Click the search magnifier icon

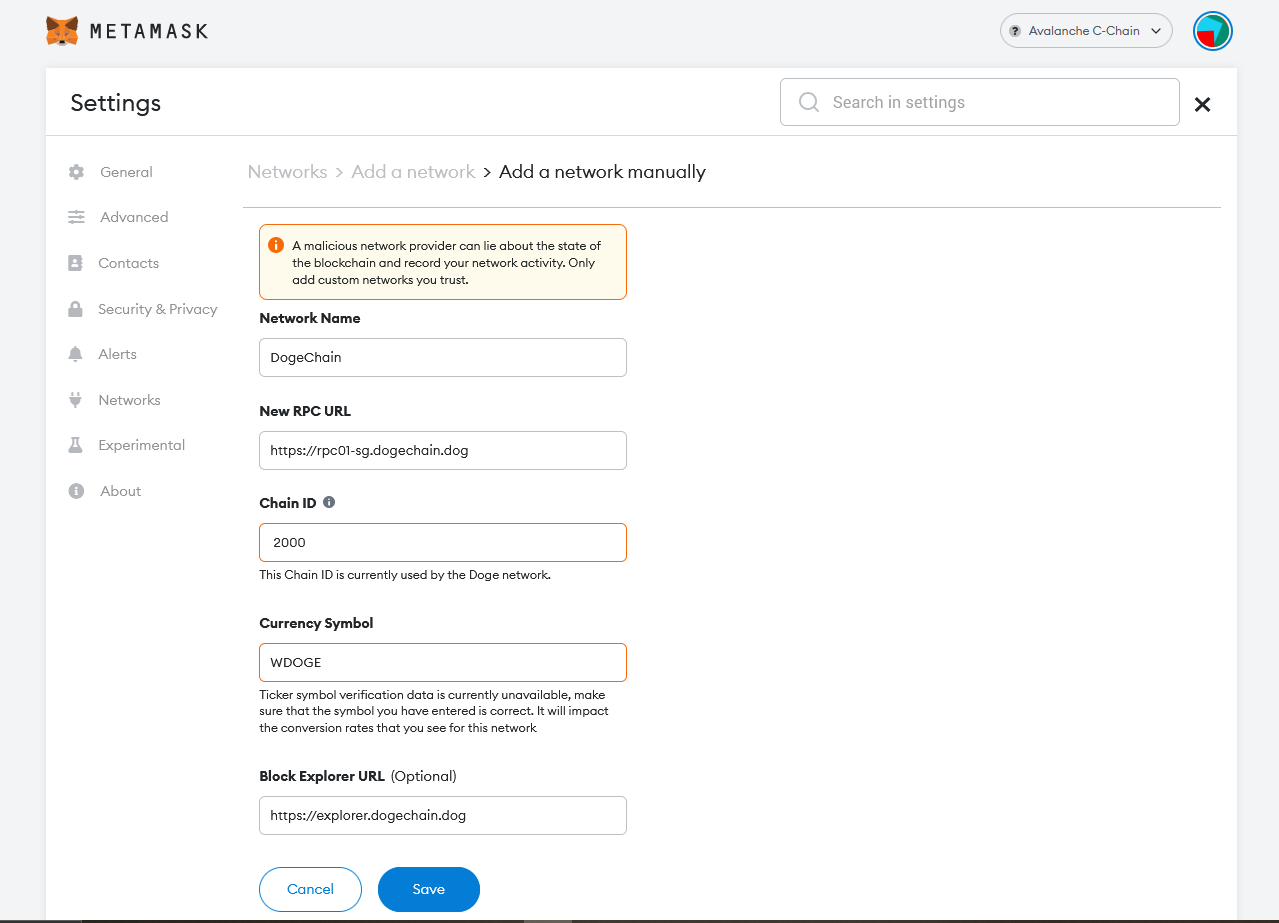(x=809, y=102)
